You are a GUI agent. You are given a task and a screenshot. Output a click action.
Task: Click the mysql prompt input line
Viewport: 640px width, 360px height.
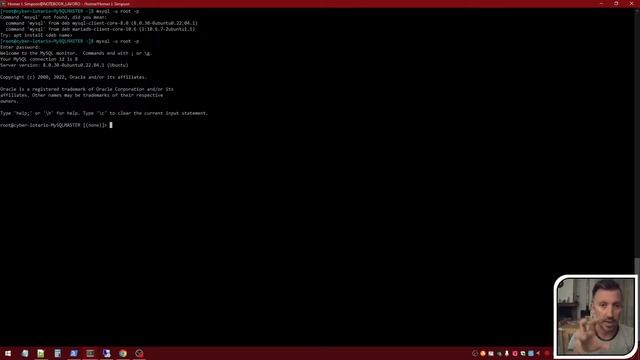pos(56,125)
